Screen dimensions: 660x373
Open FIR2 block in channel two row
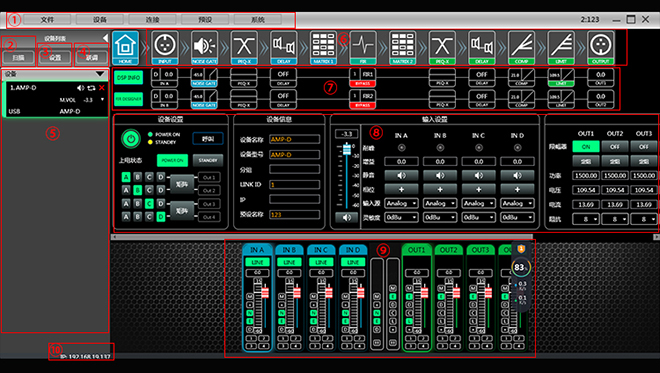click(362, 99)
